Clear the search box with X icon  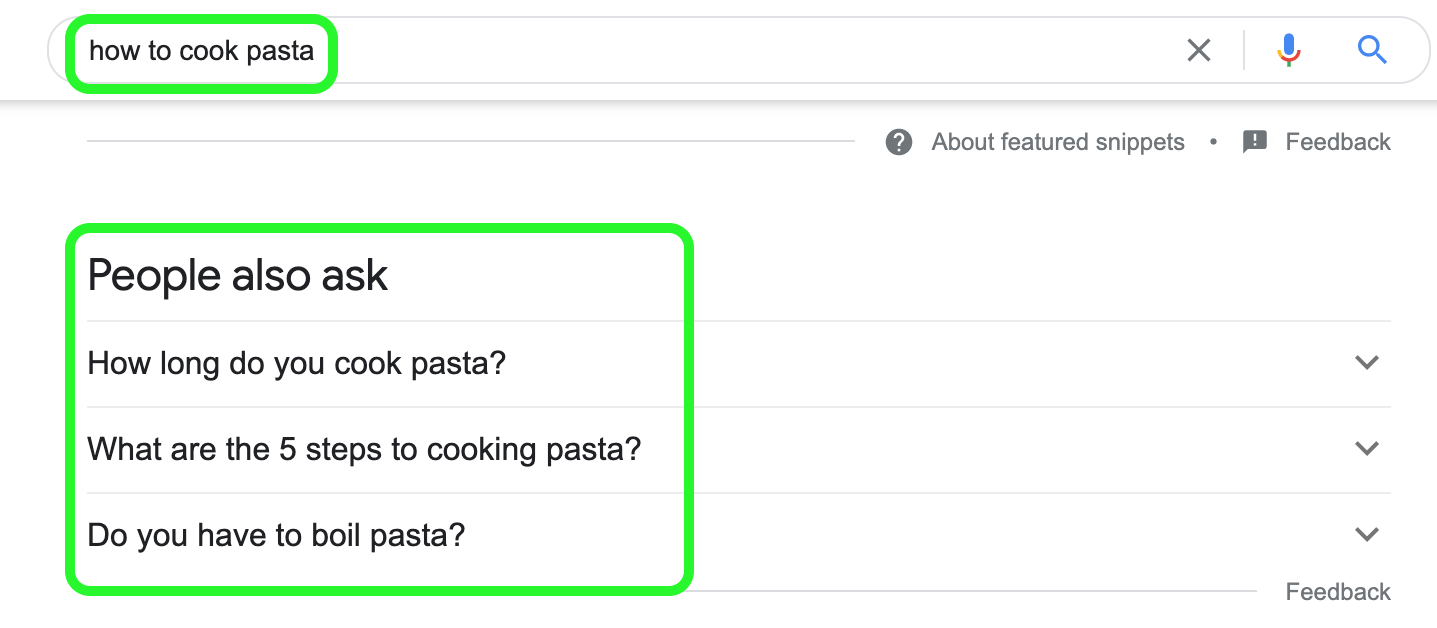point(1198,50)
